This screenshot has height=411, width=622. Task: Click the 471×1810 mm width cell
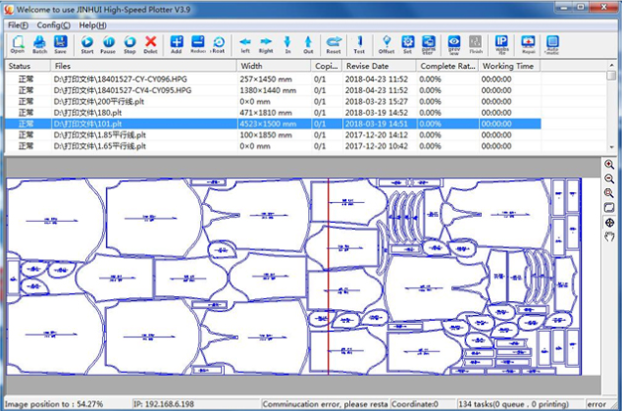point(265,113)
